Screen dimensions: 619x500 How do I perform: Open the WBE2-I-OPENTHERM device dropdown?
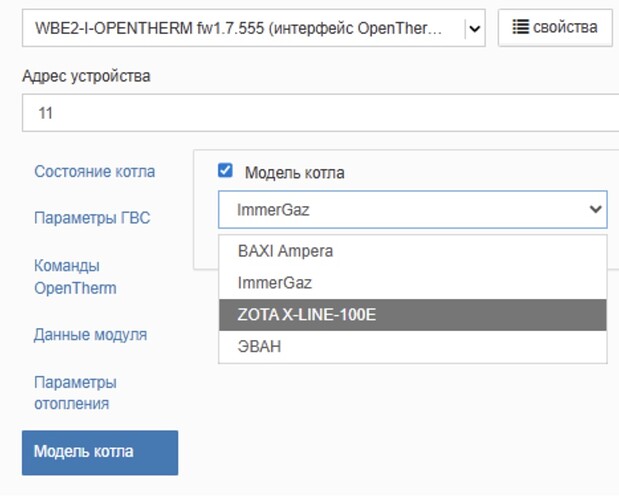[x=253, y=28]
